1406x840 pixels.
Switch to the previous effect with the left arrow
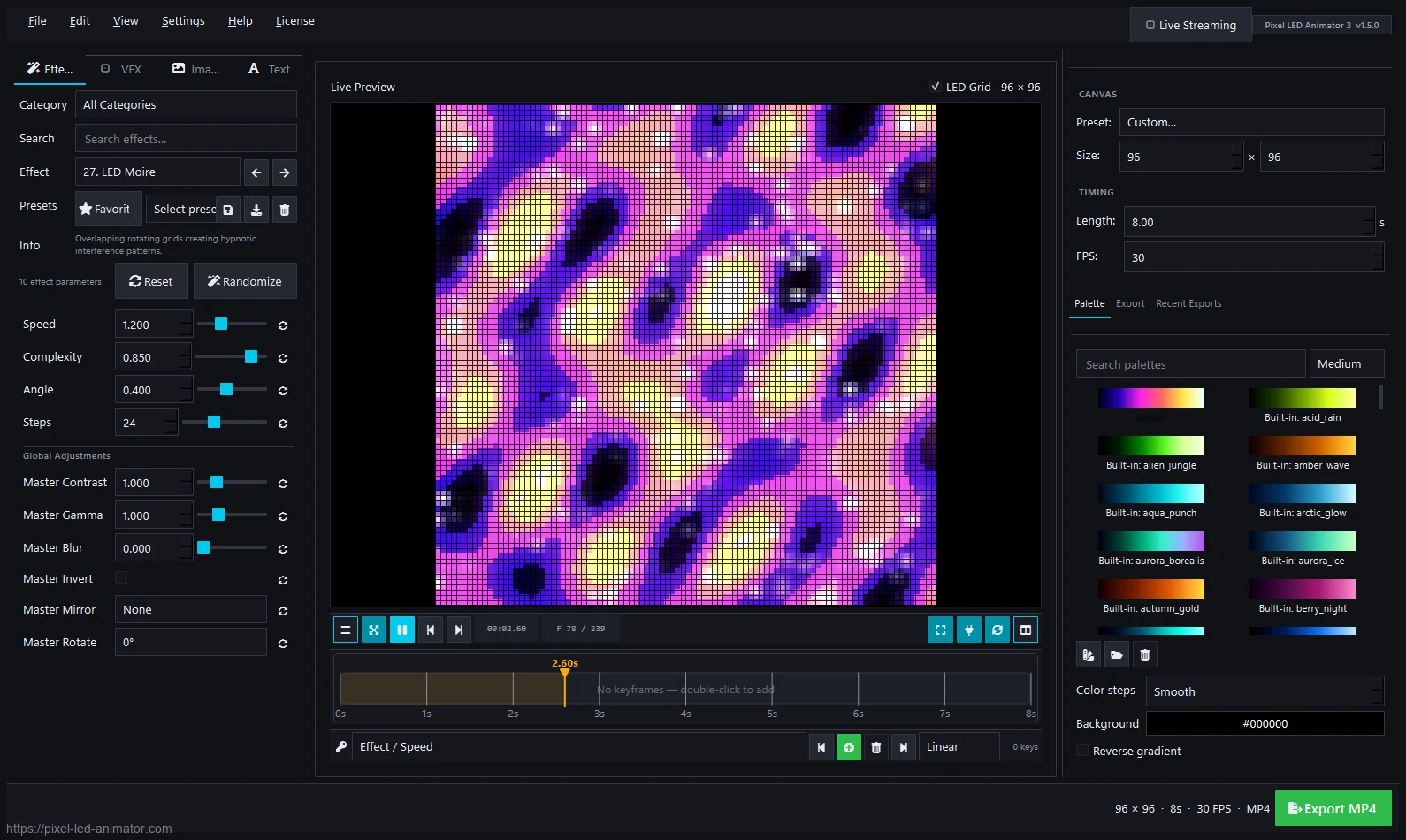[x=256, y=172]
